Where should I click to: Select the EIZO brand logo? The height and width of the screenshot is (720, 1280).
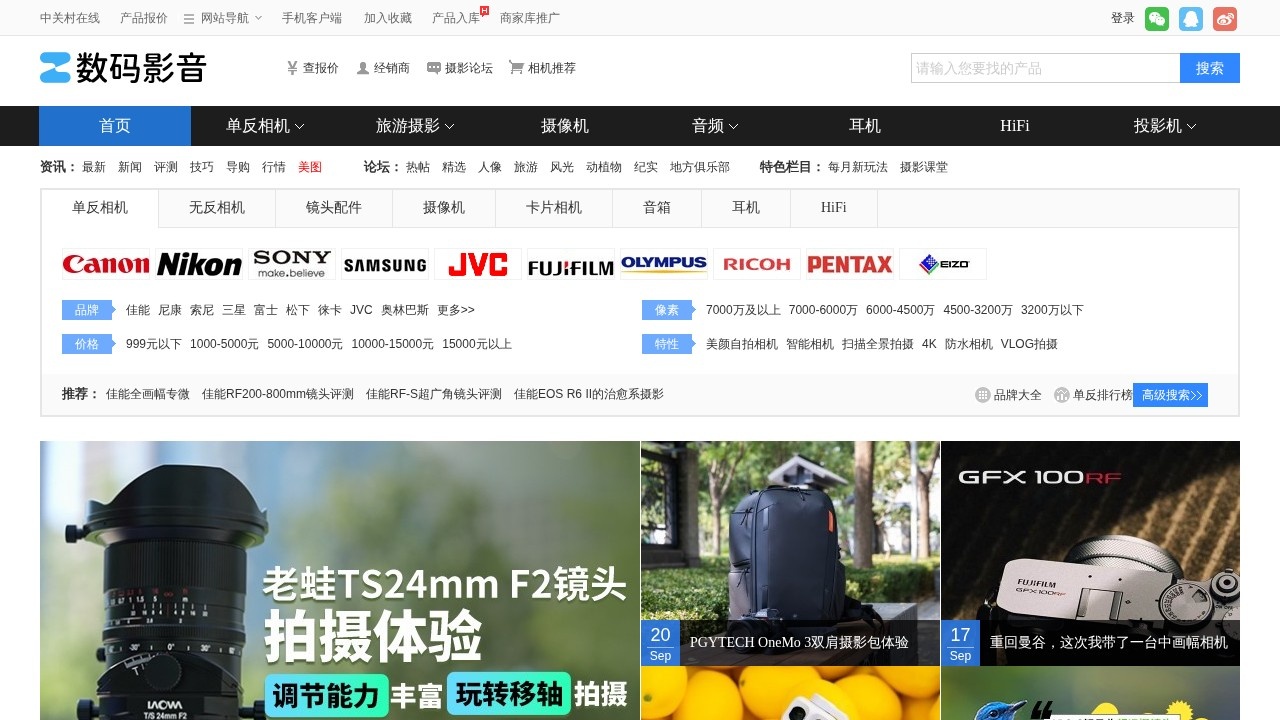[943, 264]
